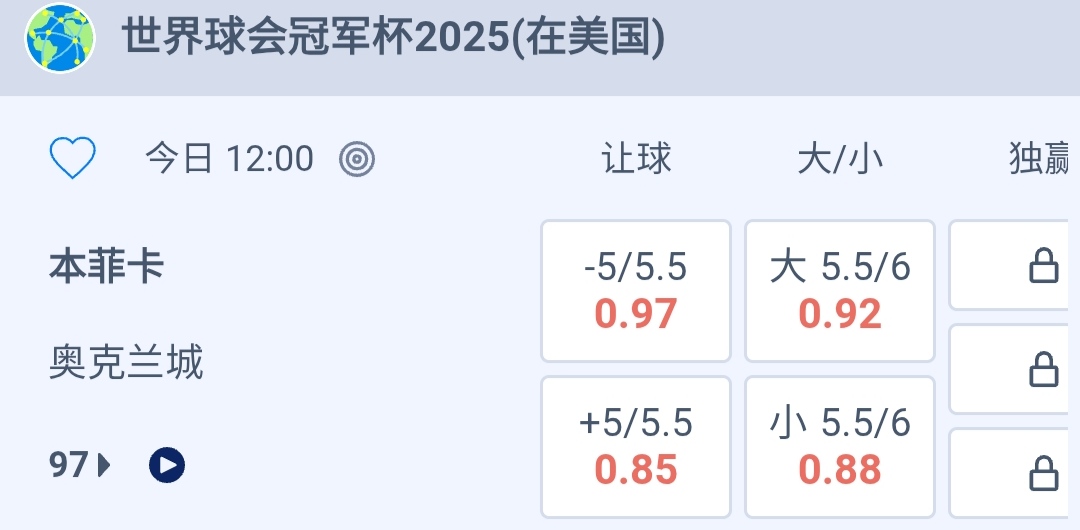This screenshot has width=1080, height=530.
Task: Expand more markets via arrow beside 97
Action: coord(104,465)
